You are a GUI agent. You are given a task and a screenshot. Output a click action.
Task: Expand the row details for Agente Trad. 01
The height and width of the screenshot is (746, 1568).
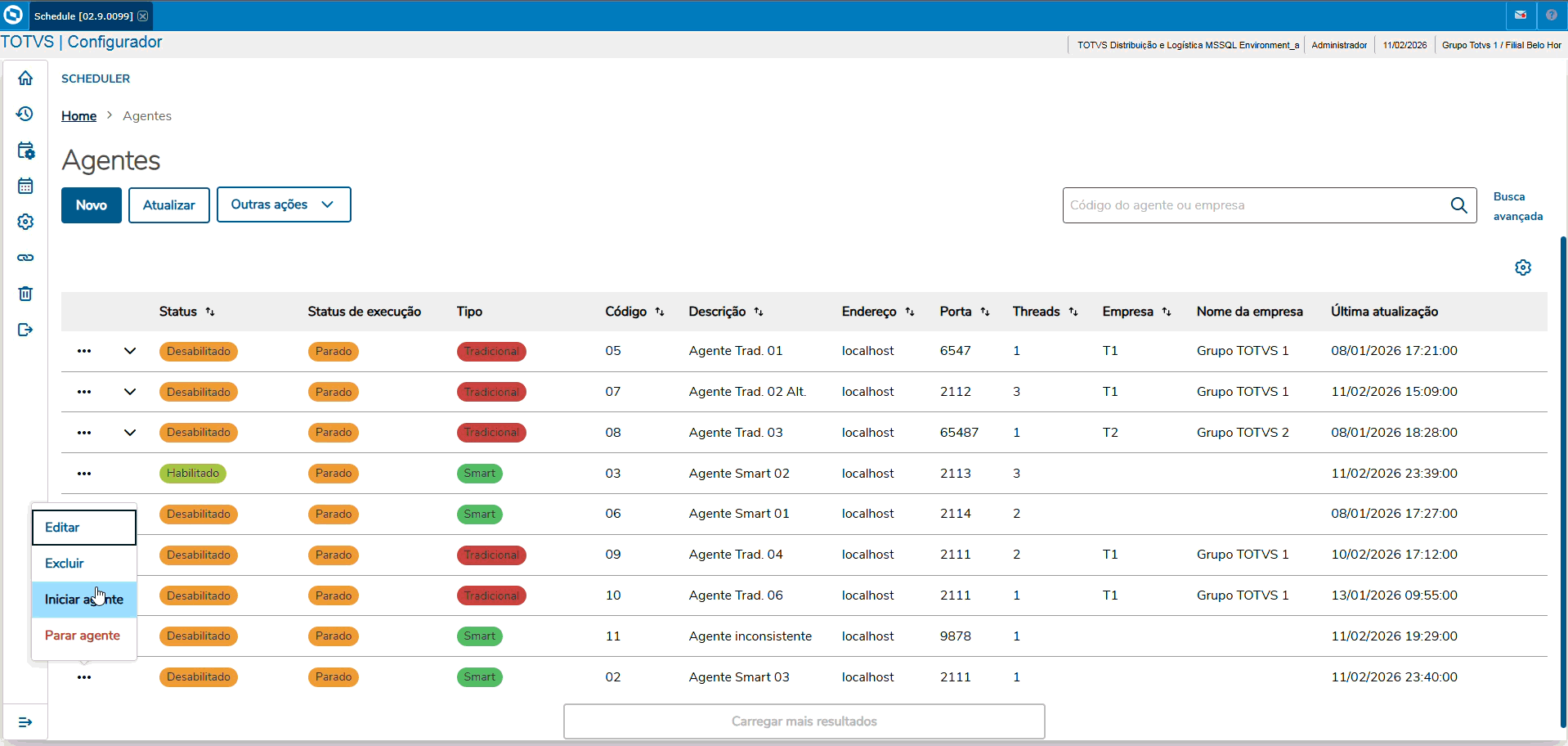tap(129, 351)
